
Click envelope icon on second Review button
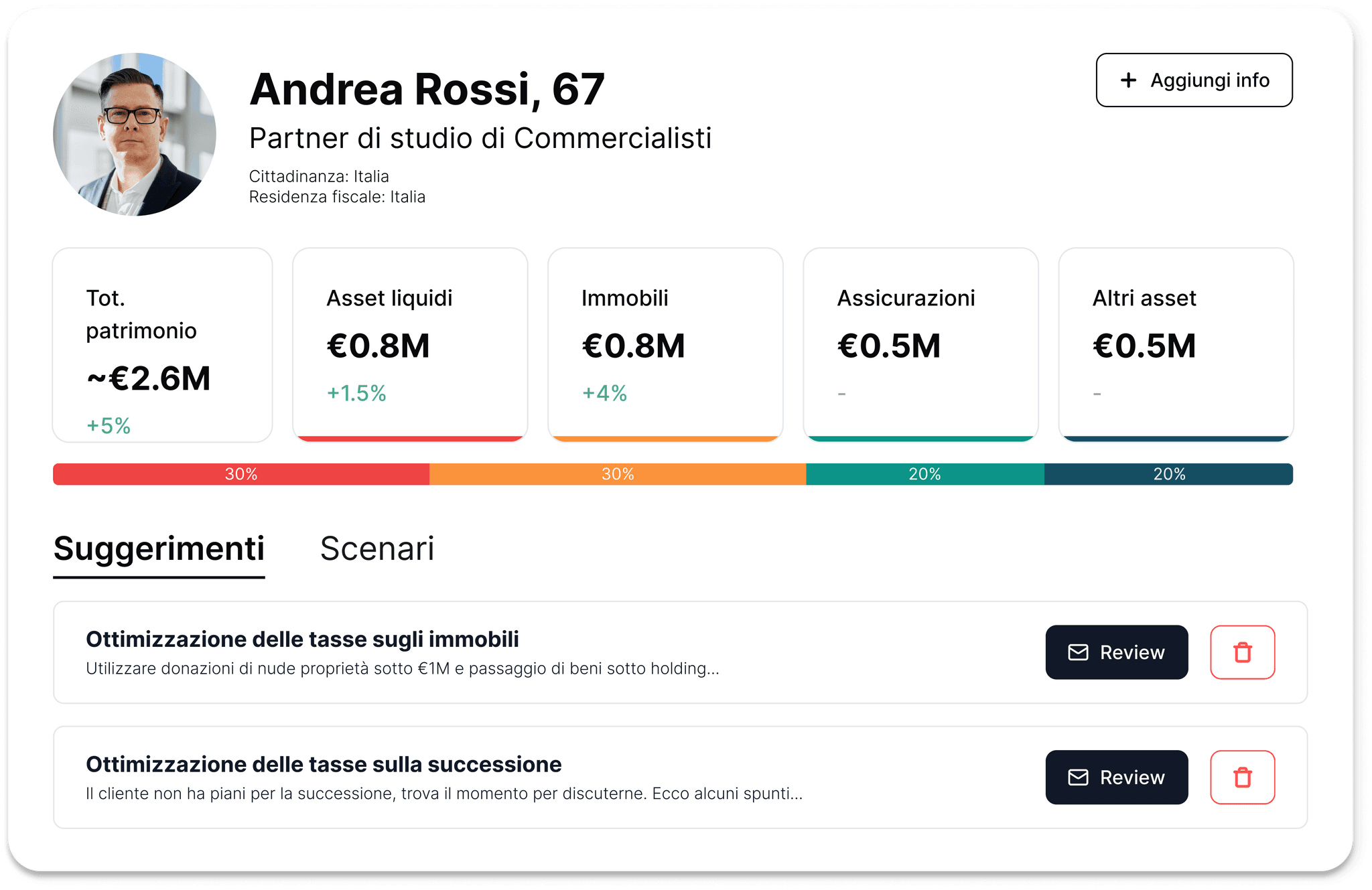1078,777
